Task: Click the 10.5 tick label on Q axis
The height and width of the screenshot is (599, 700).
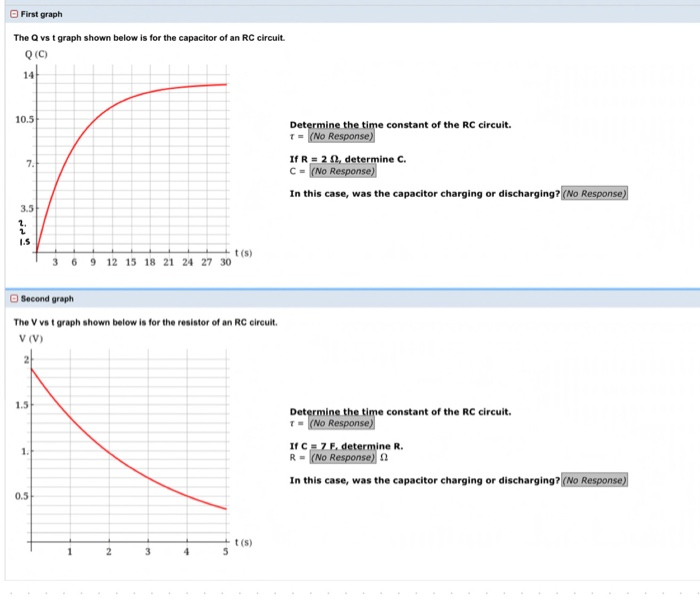Action: pos(24,120)
